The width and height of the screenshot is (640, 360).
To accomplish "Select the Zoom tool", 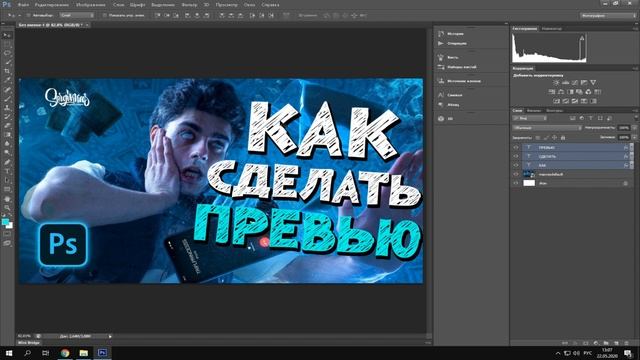I will click(x=7, y=208).
